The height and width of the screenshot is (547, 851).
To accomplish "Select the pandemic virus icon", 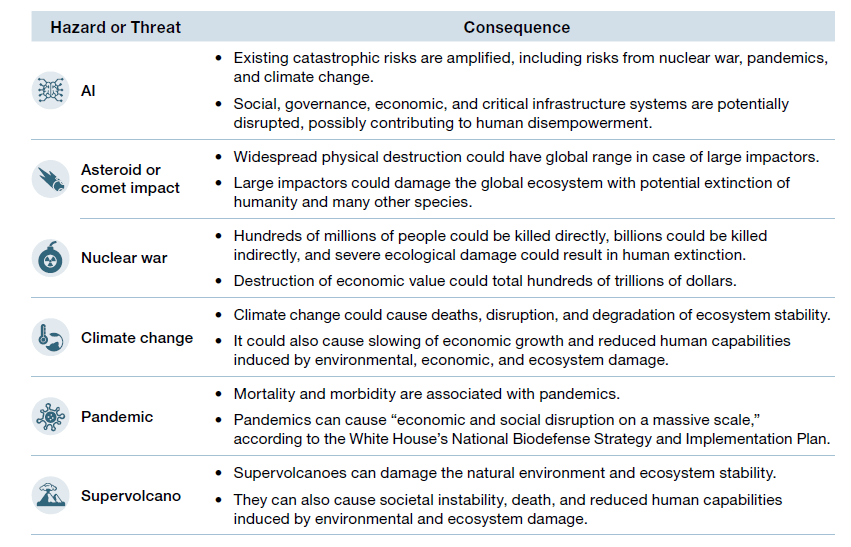I will (48, 416).
